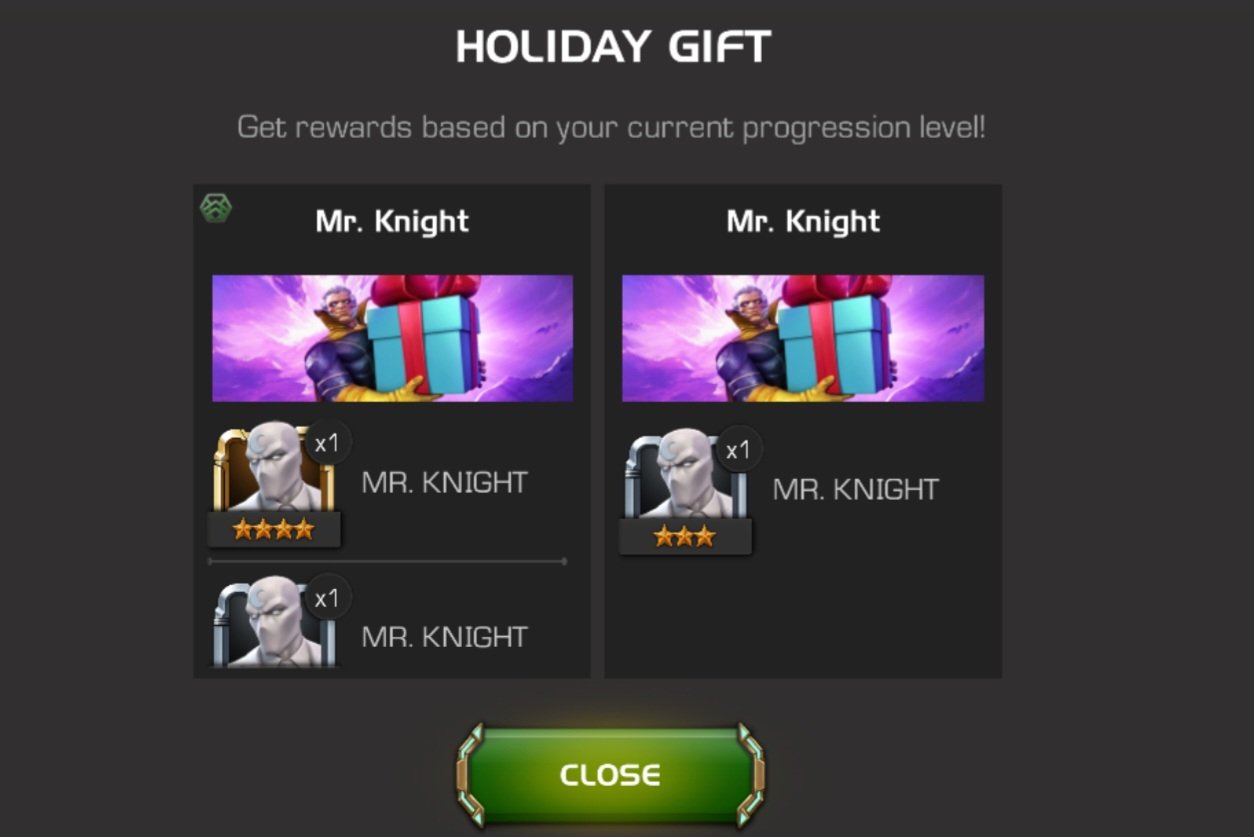
Task: Open the left card's Collector gift banner
Action: [x=393, y=338]
